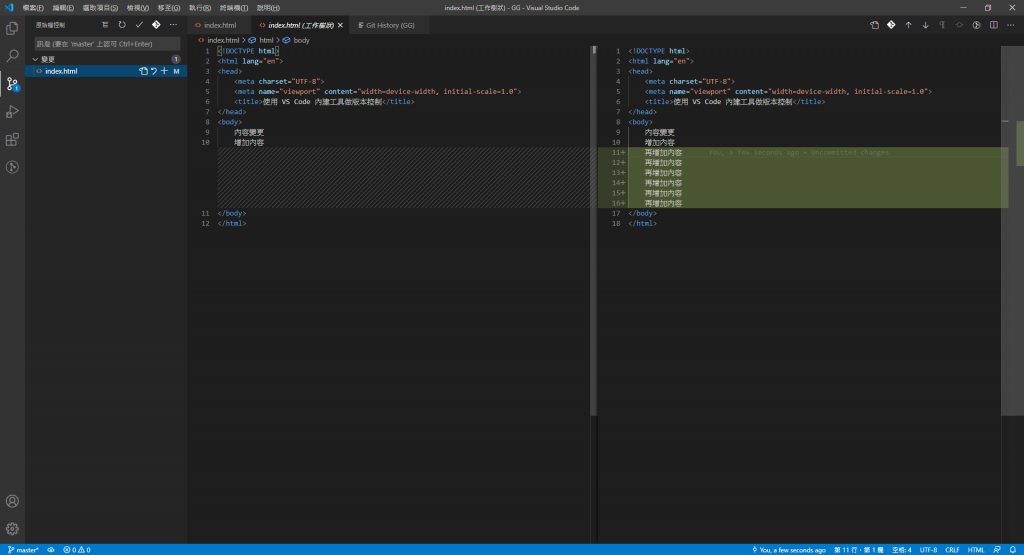This screenshot has height=555, width=1024.
Task: Click the feedback icon in status bar
Action: click(997, 550)
